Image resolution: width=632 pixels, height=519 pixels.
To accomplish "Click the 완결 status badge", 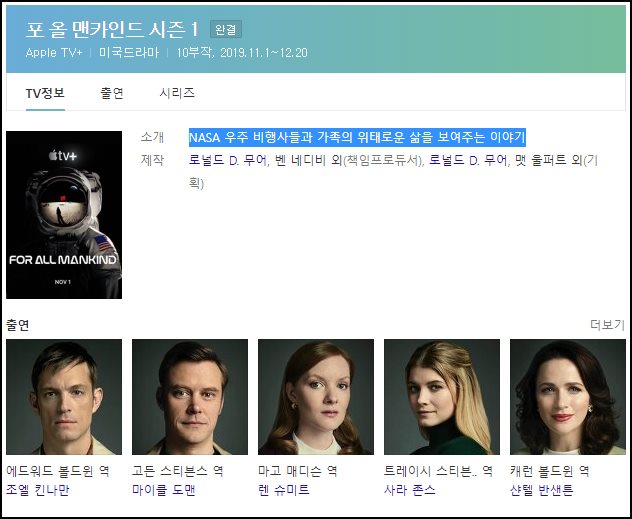I will point(226,29).
